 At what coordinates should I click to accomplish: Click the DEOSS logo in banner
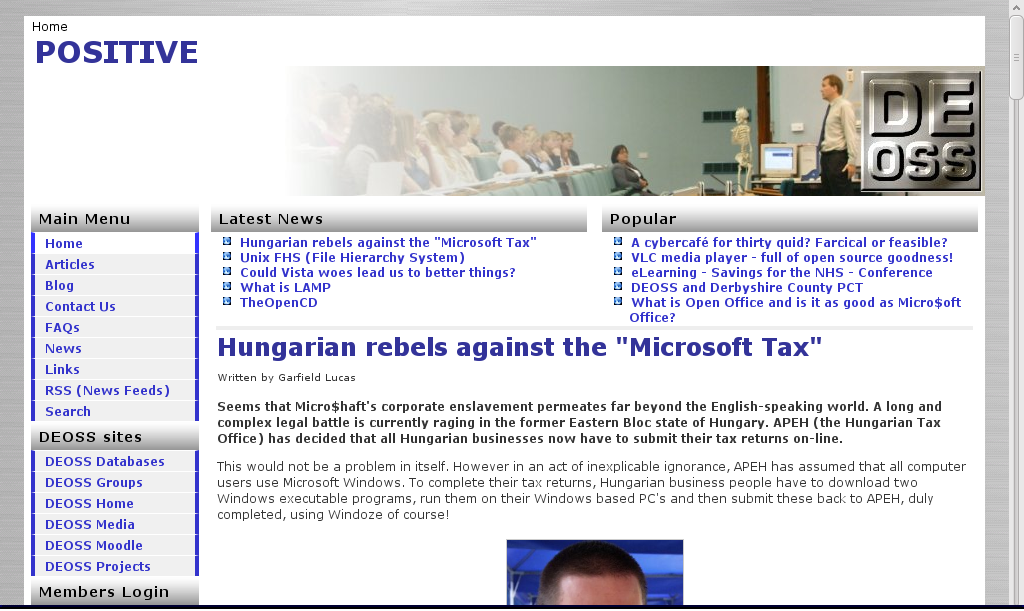[x=920, y=130]
